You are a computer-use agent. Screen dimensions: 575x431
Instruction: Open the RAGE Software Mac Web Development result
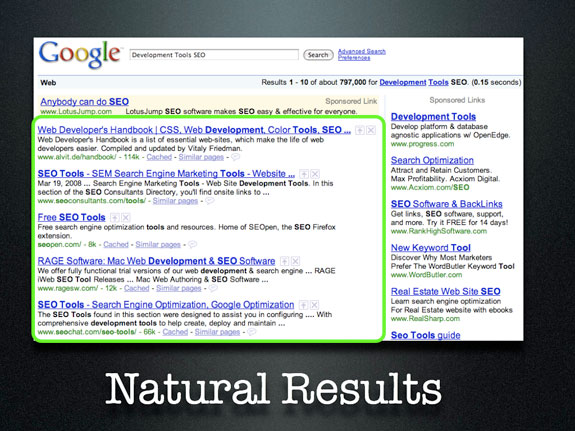pyautogui.click(x=156, y=261)
